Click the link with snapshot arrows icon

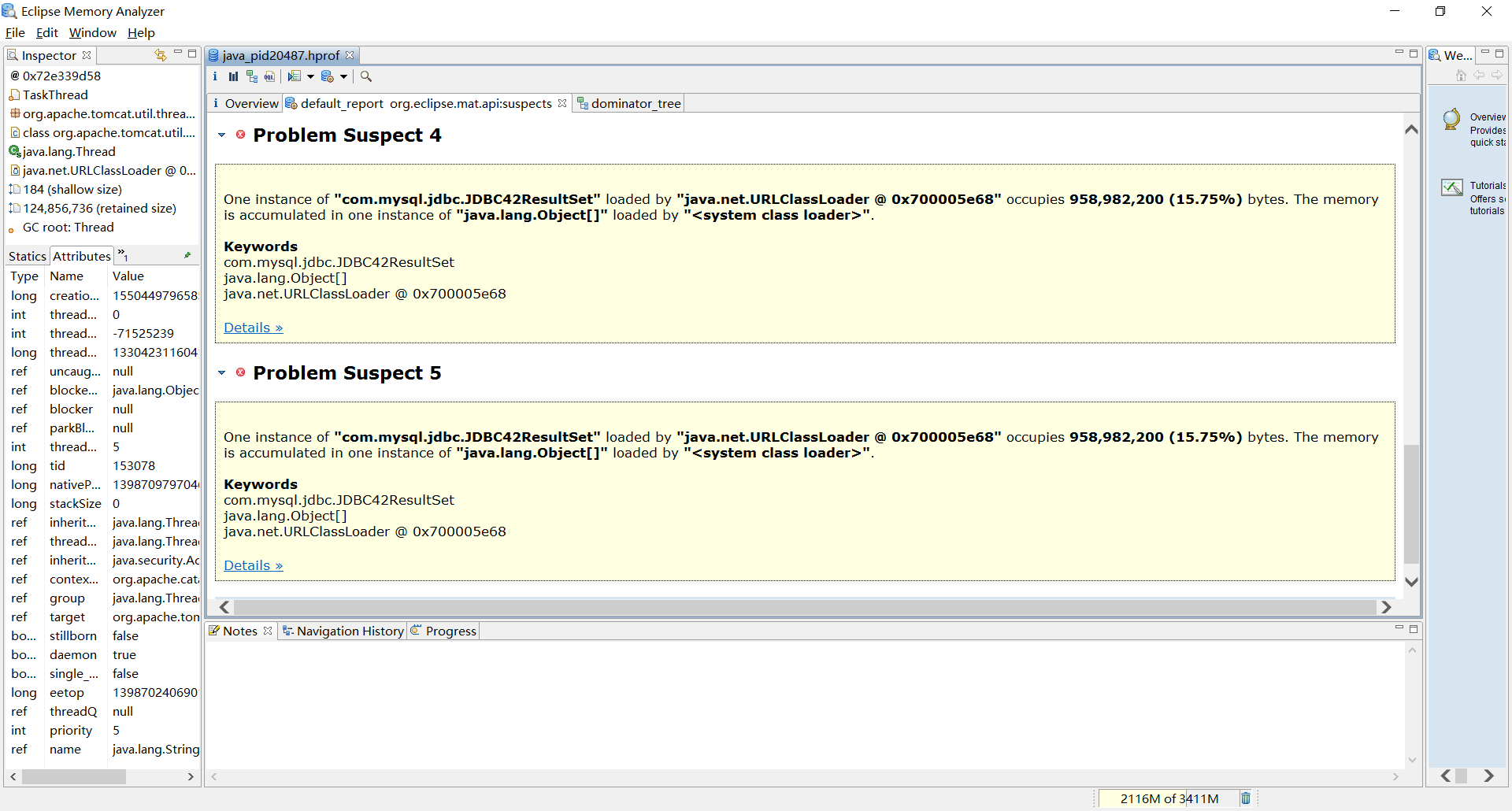click(161, 55)
